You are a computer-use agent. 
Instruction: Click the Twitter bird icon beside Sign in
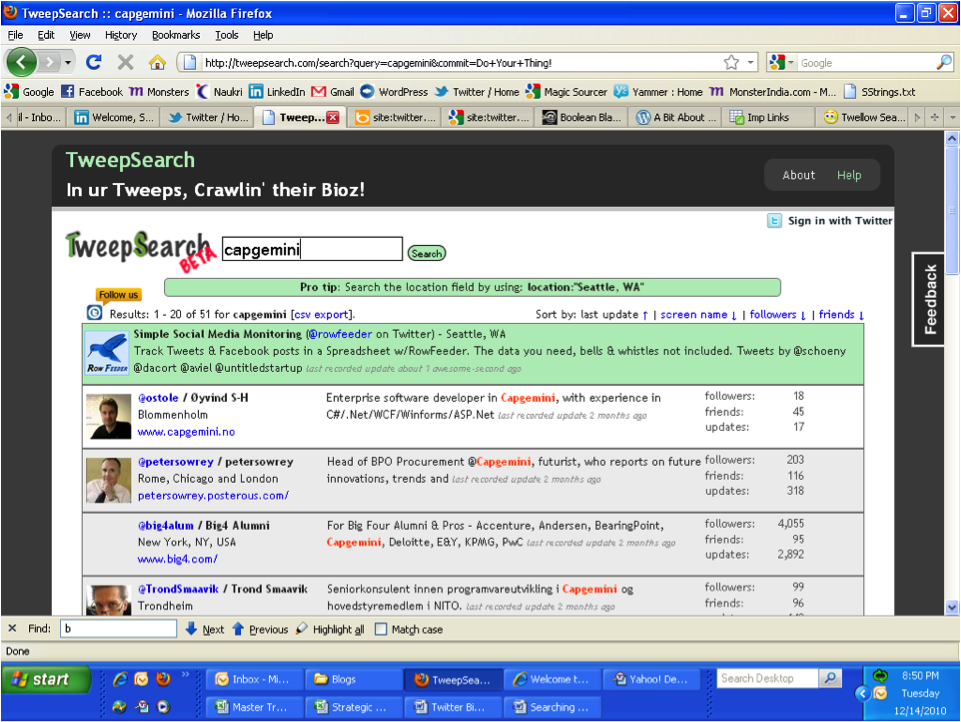point(774,221)
